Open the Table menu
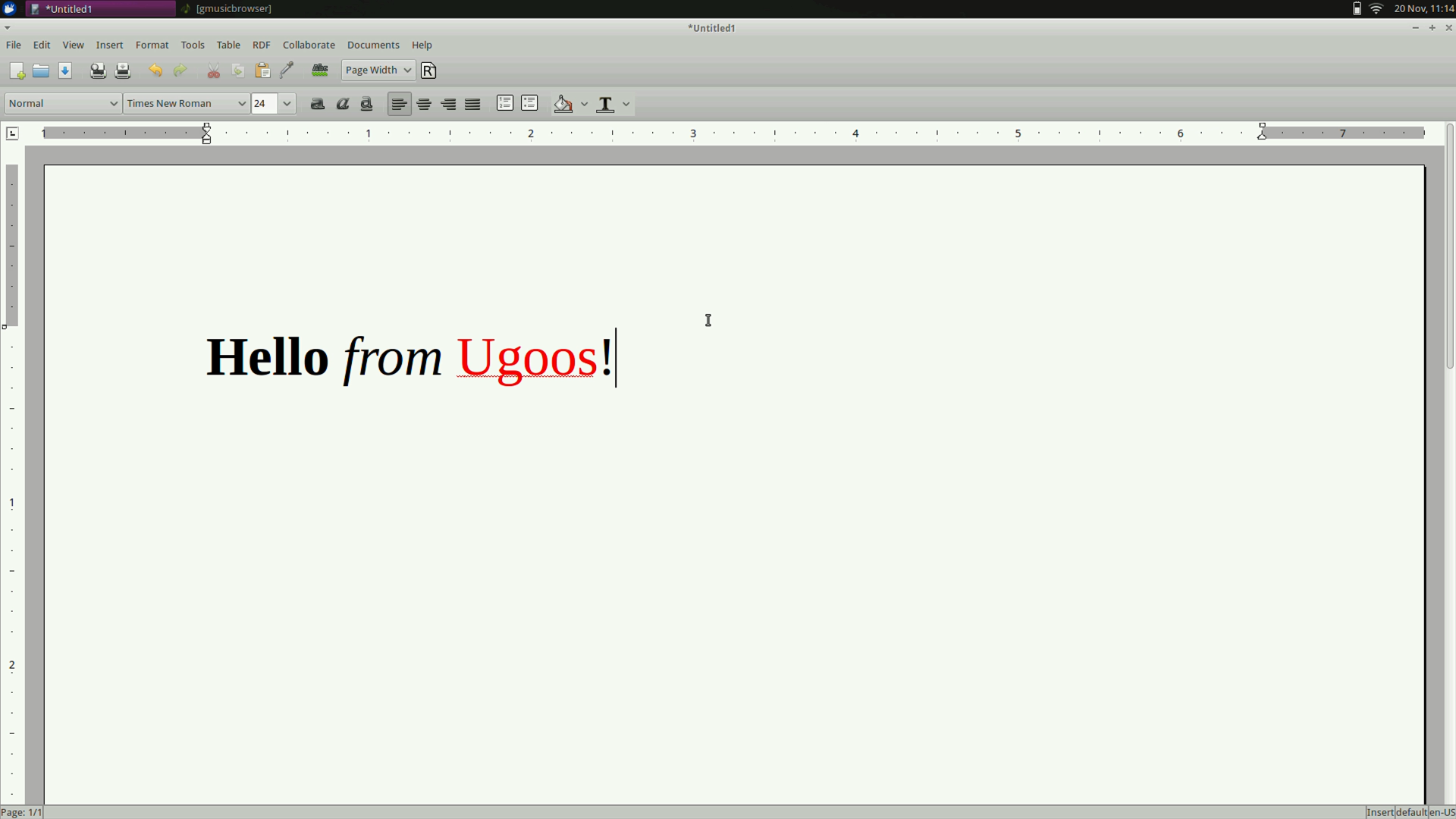The image size is (1456, 819). 228,45
